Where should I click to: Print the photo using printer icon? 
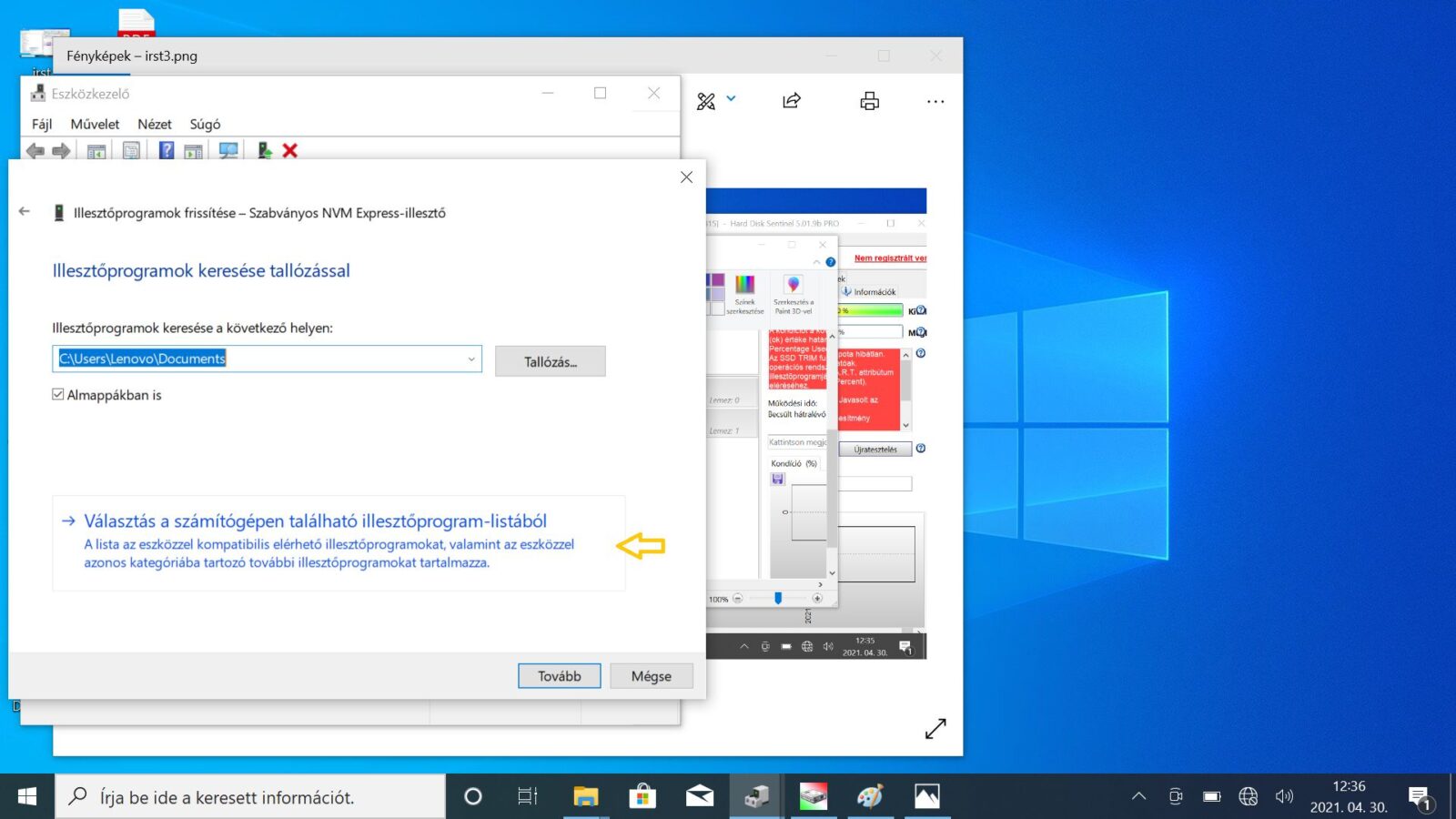click(869, 101)
